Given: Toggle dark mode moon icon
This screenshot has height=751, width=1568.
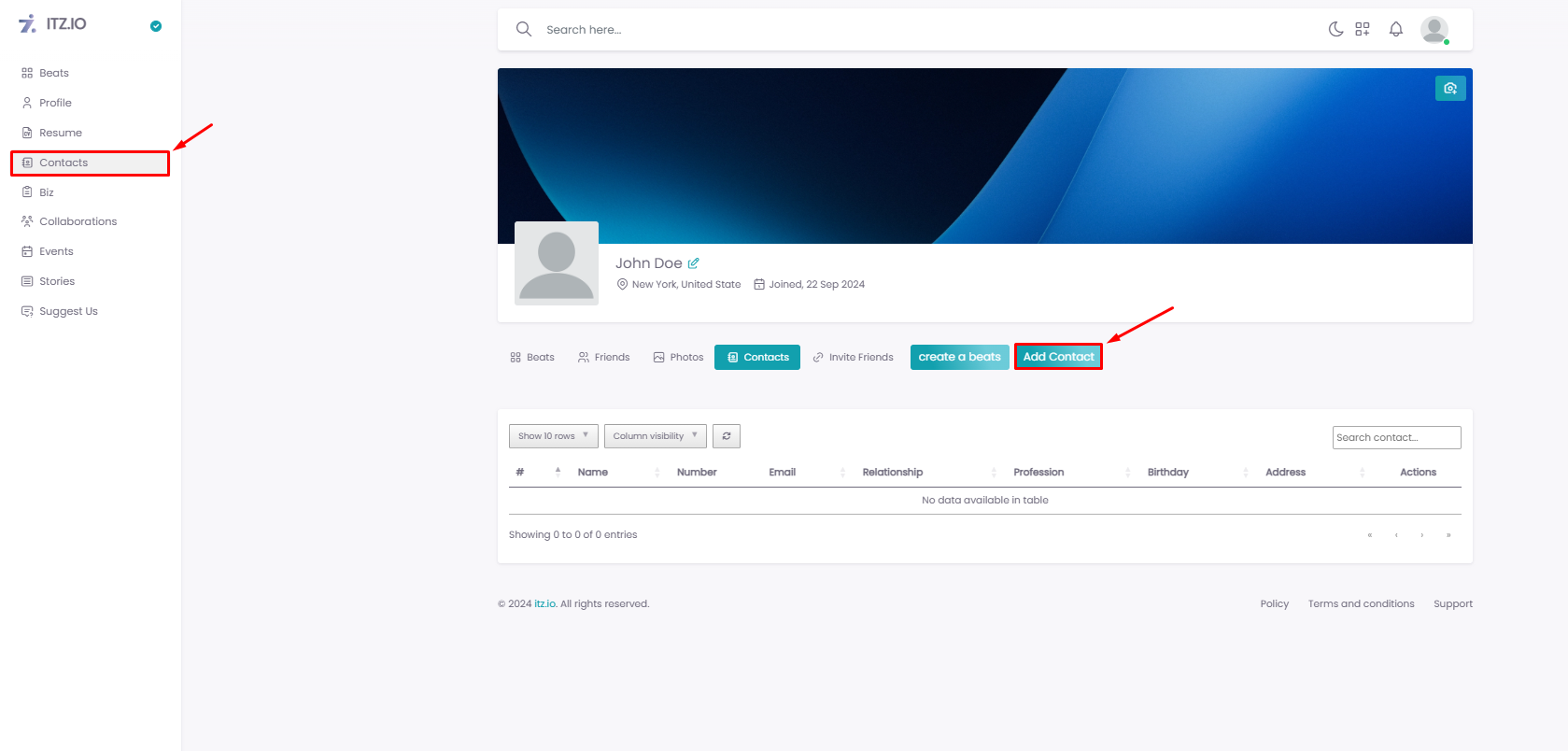Looking at the screenshot, I should (x=1335, y=30).
